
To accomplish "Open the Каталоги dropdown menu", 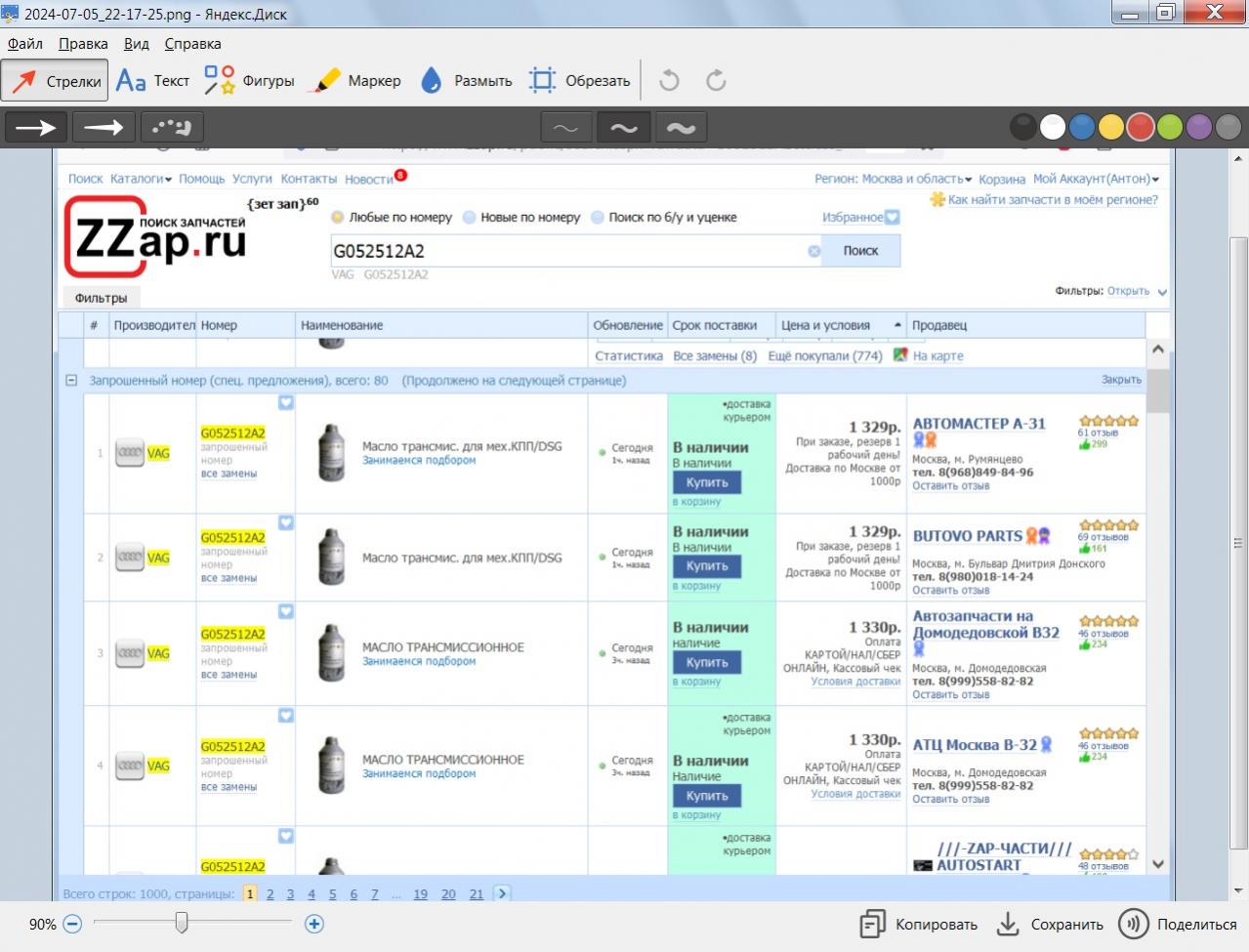I will (x=141, y=179).
